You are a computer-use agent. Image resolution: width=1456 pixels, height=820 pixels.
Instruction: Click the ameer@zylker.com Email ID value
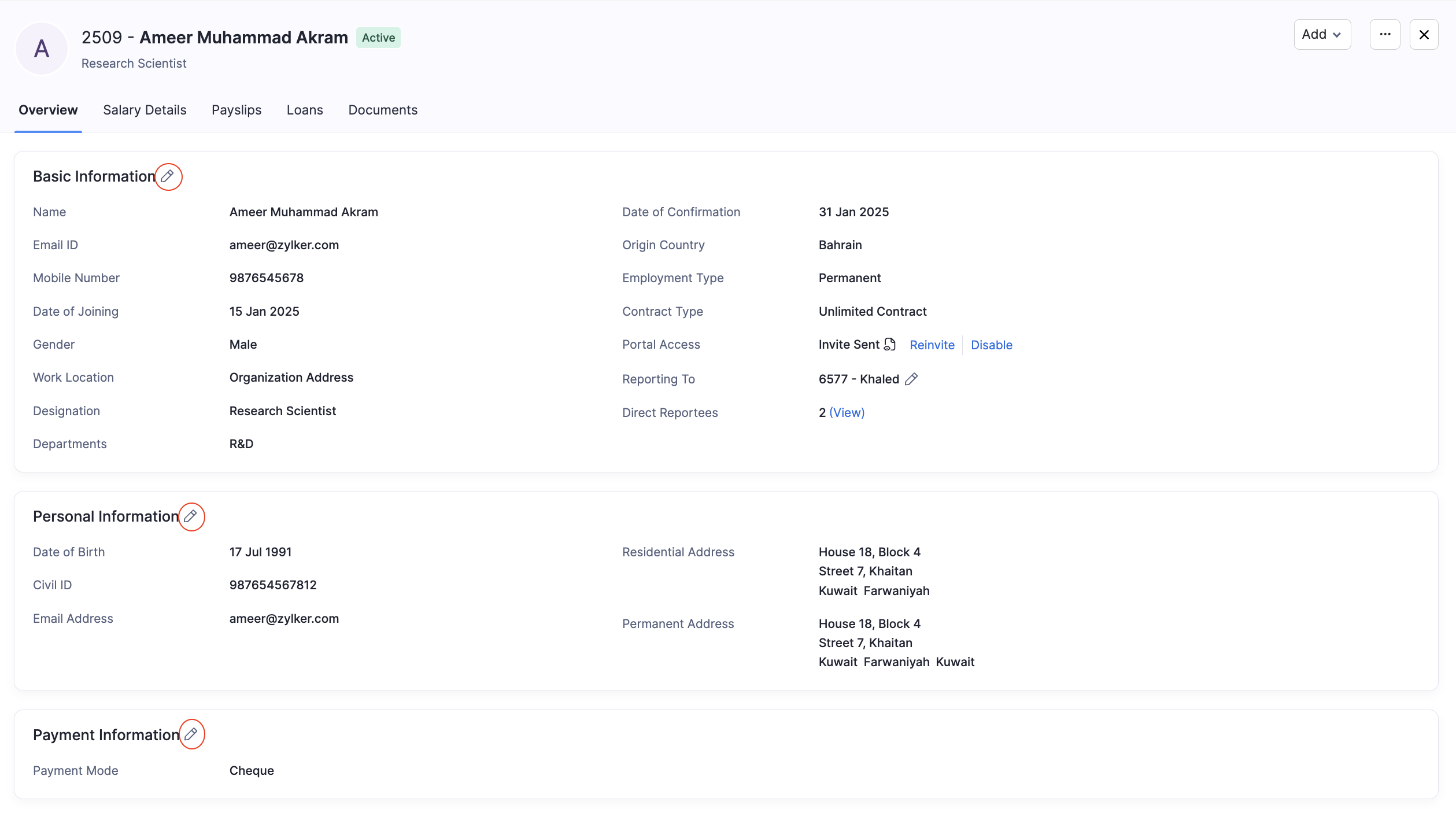point(284,245)
